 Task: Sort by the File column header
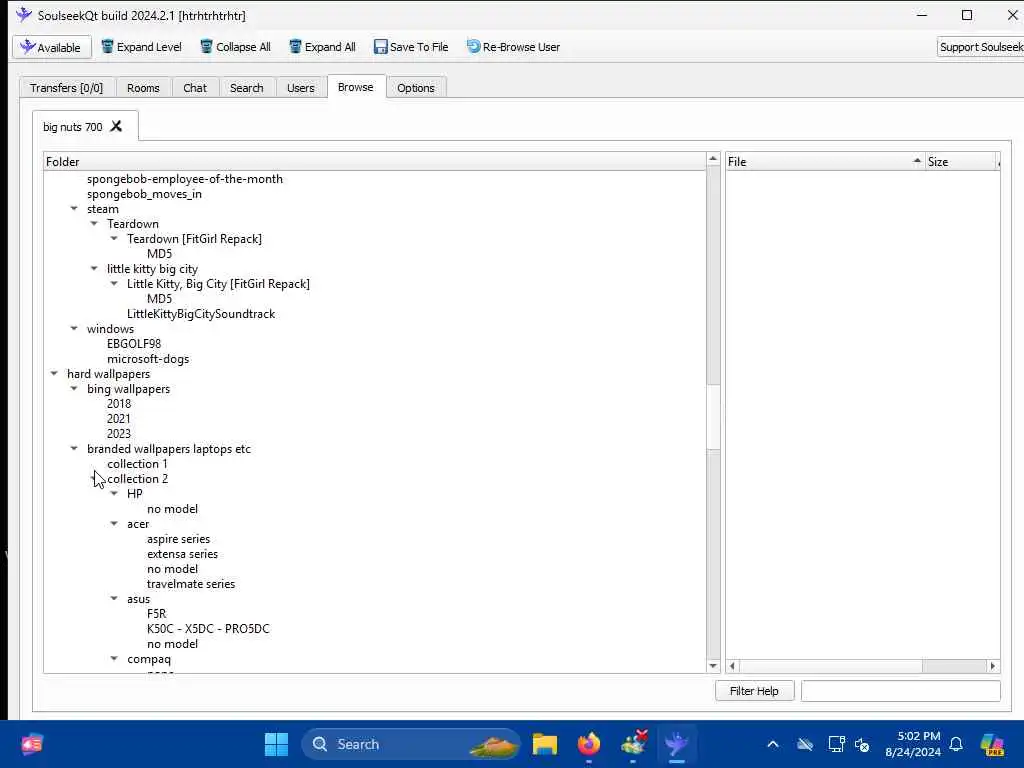(825, 161)
